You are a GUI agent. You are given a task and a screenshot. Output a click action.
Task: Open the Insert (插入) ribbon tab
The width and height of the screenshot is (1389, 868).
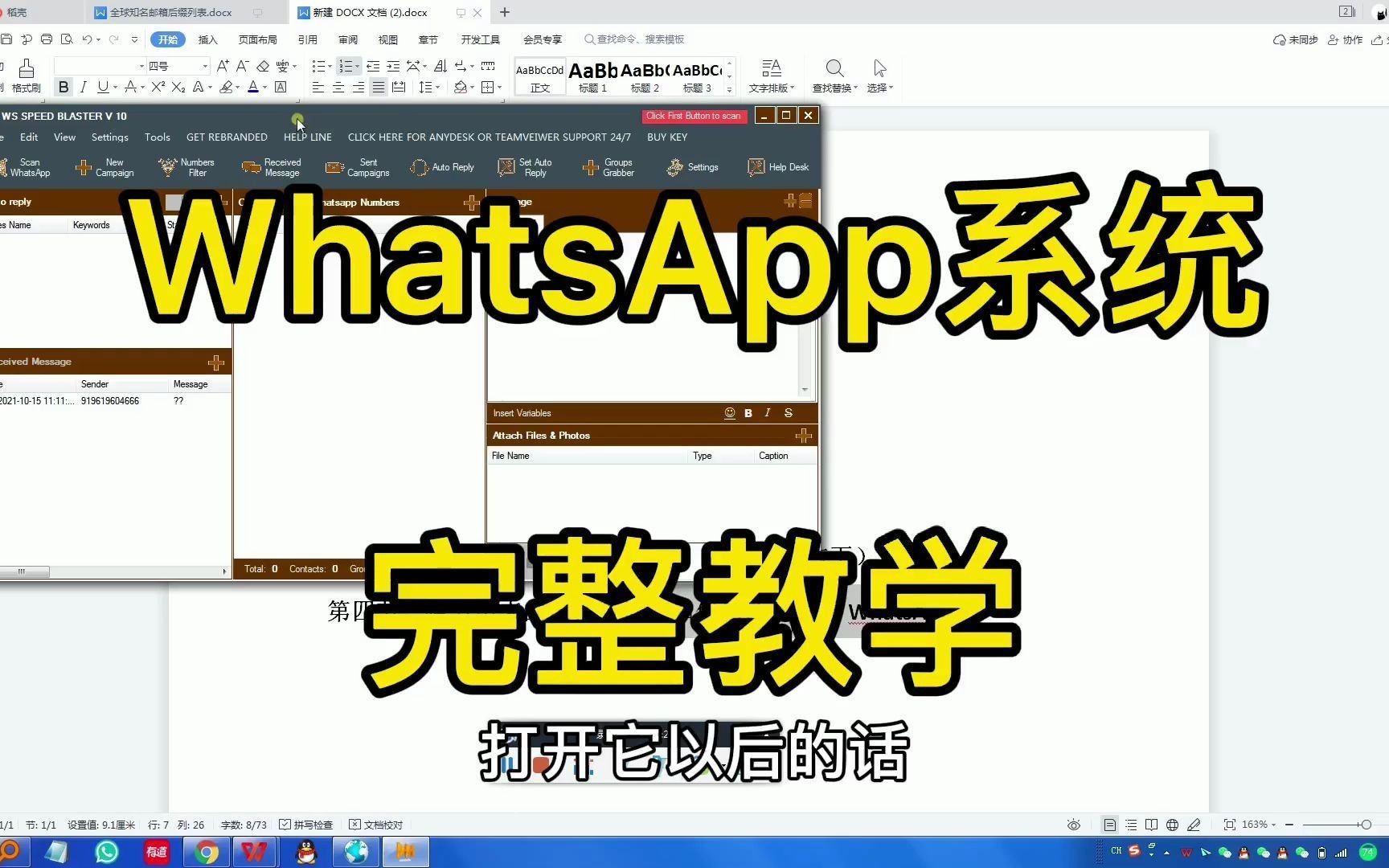click(208, 39)
